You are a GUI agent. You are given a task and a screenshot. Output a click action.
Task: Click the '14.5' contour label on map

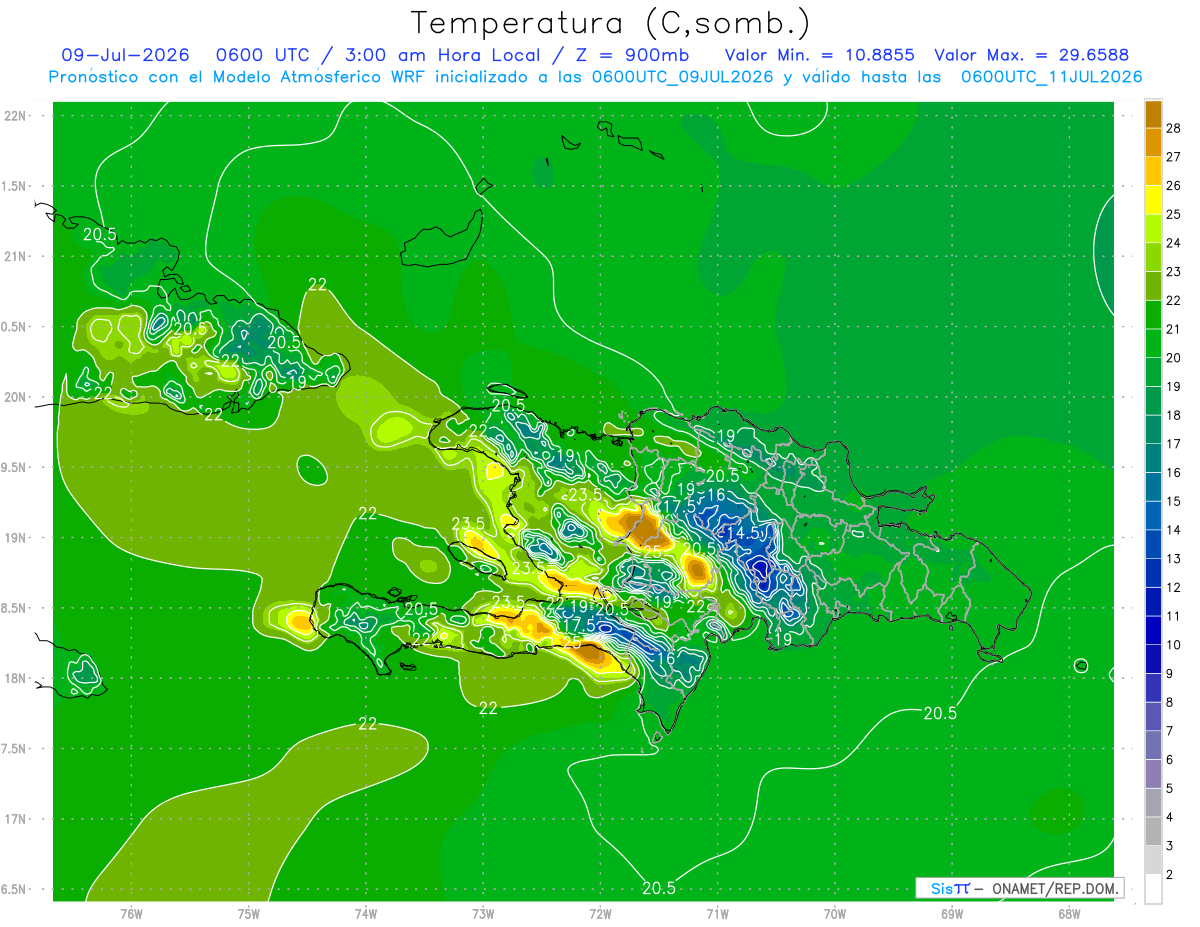(742, 534)
